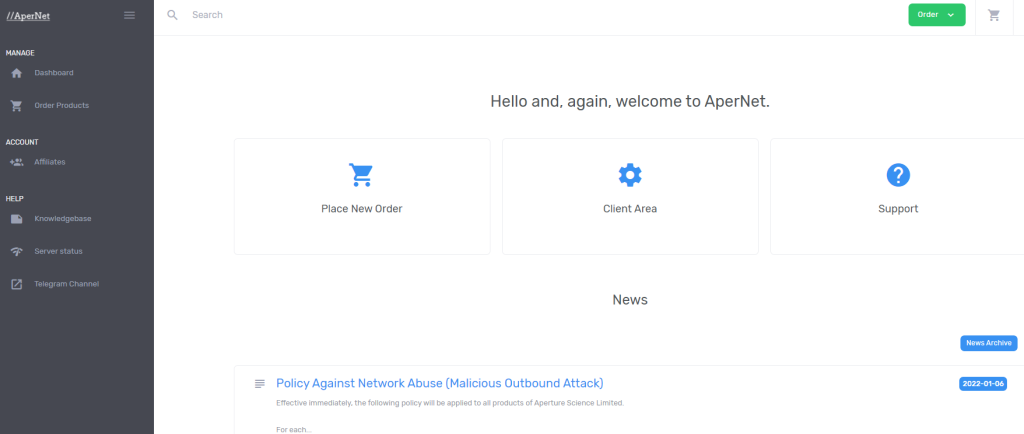Click the blue cart icon on Place New Order

coord(361,175)
